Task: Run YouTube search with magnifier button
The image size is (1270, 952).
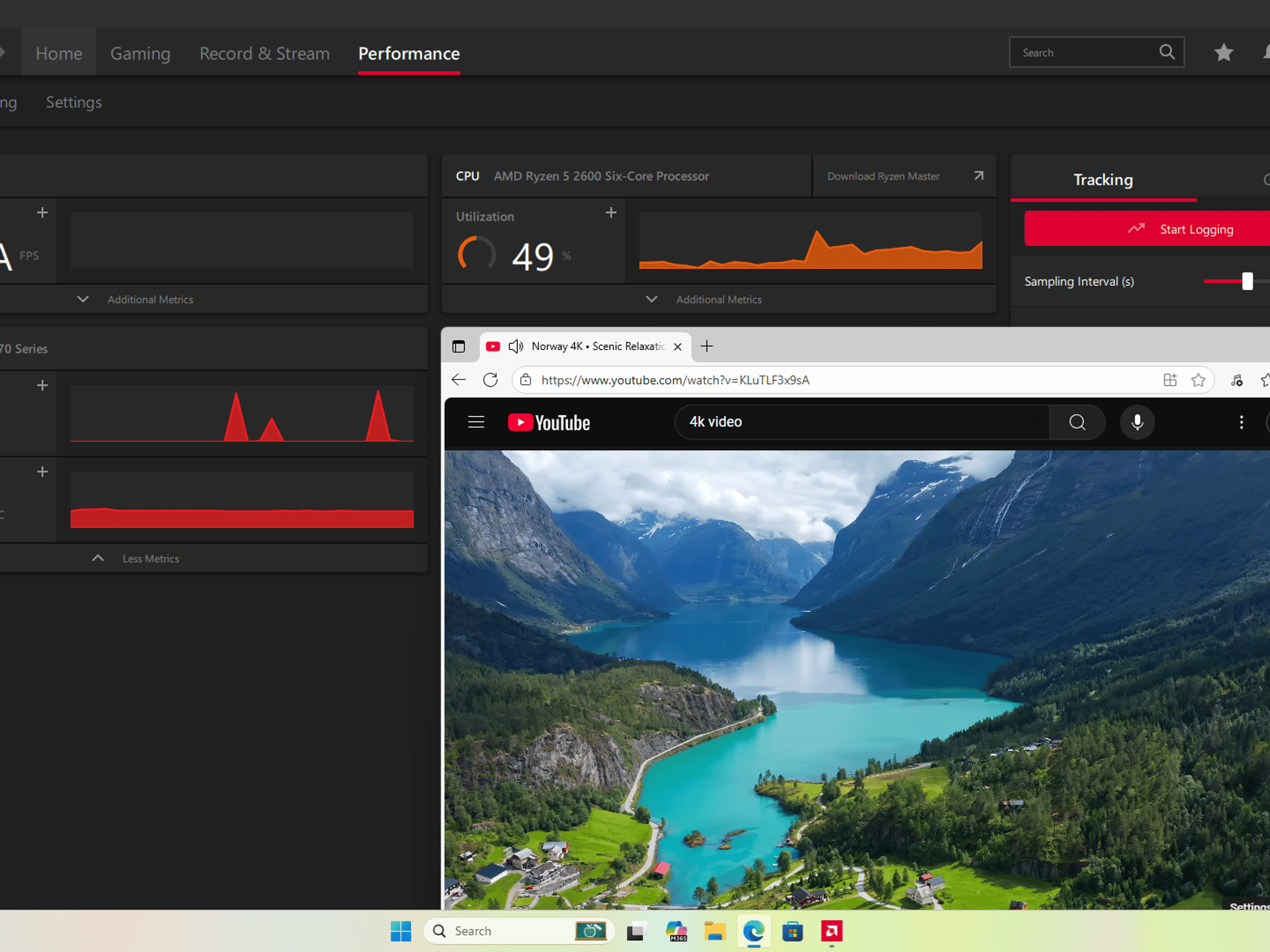Action: coord(1077,422)
